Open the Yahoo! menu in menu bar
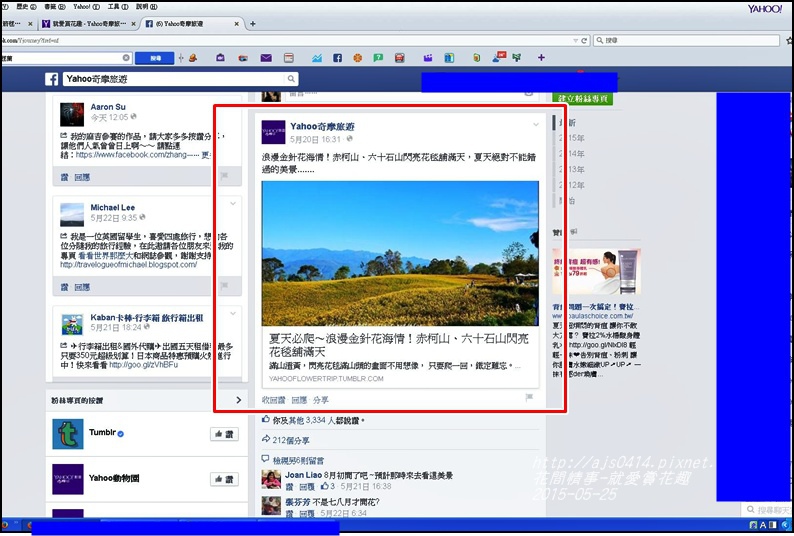Screen dimensions: 794x536 [x=86, y=7]
